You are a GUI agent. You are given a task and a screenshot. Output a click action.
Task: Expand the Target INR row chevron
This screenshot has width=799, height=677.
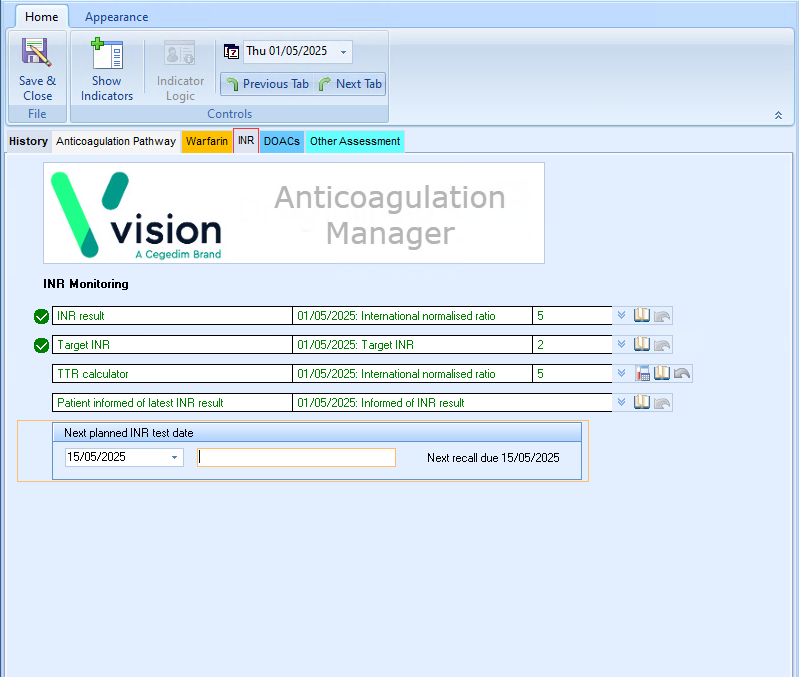pos(621,344)
